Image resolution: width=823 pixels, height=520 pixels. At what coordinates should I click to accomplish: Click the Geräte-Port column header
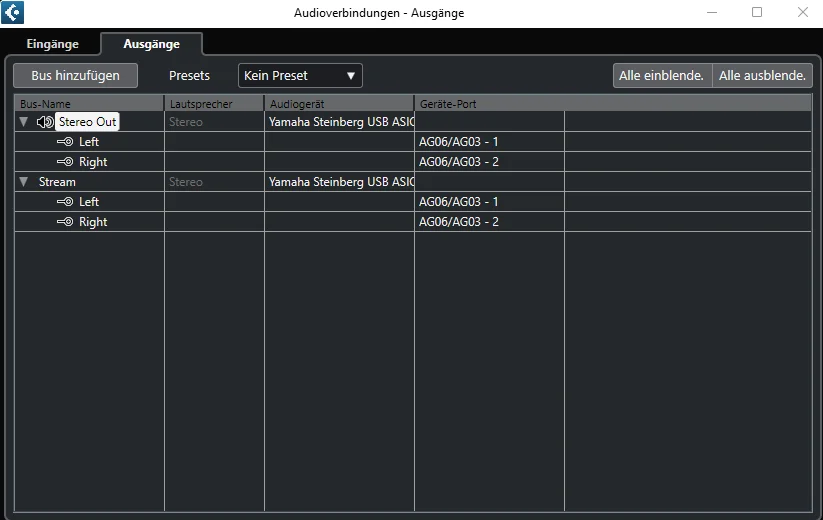point(613,103)
